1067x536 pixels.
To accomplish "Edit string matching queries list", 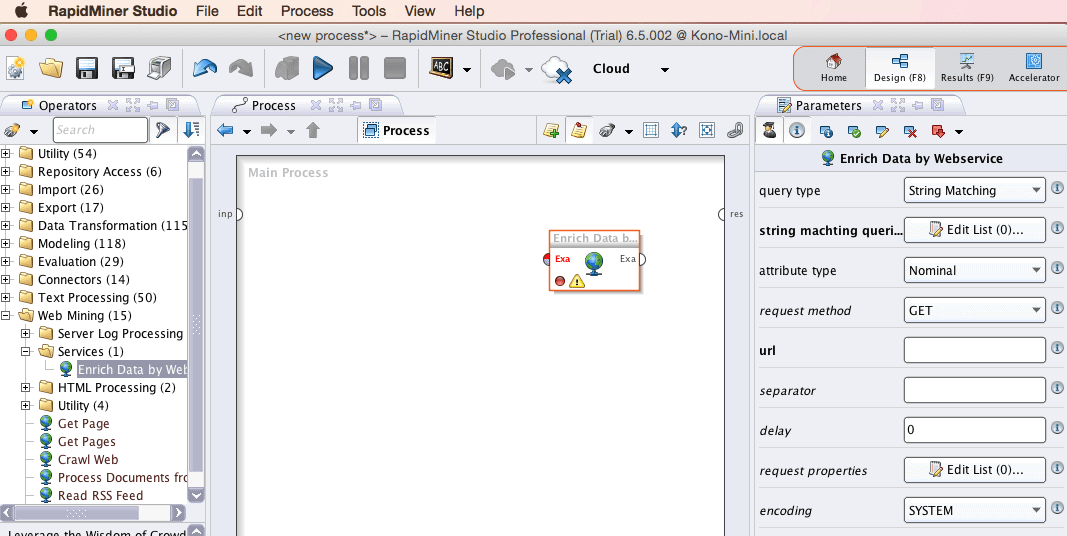I will tap(974, 230).
